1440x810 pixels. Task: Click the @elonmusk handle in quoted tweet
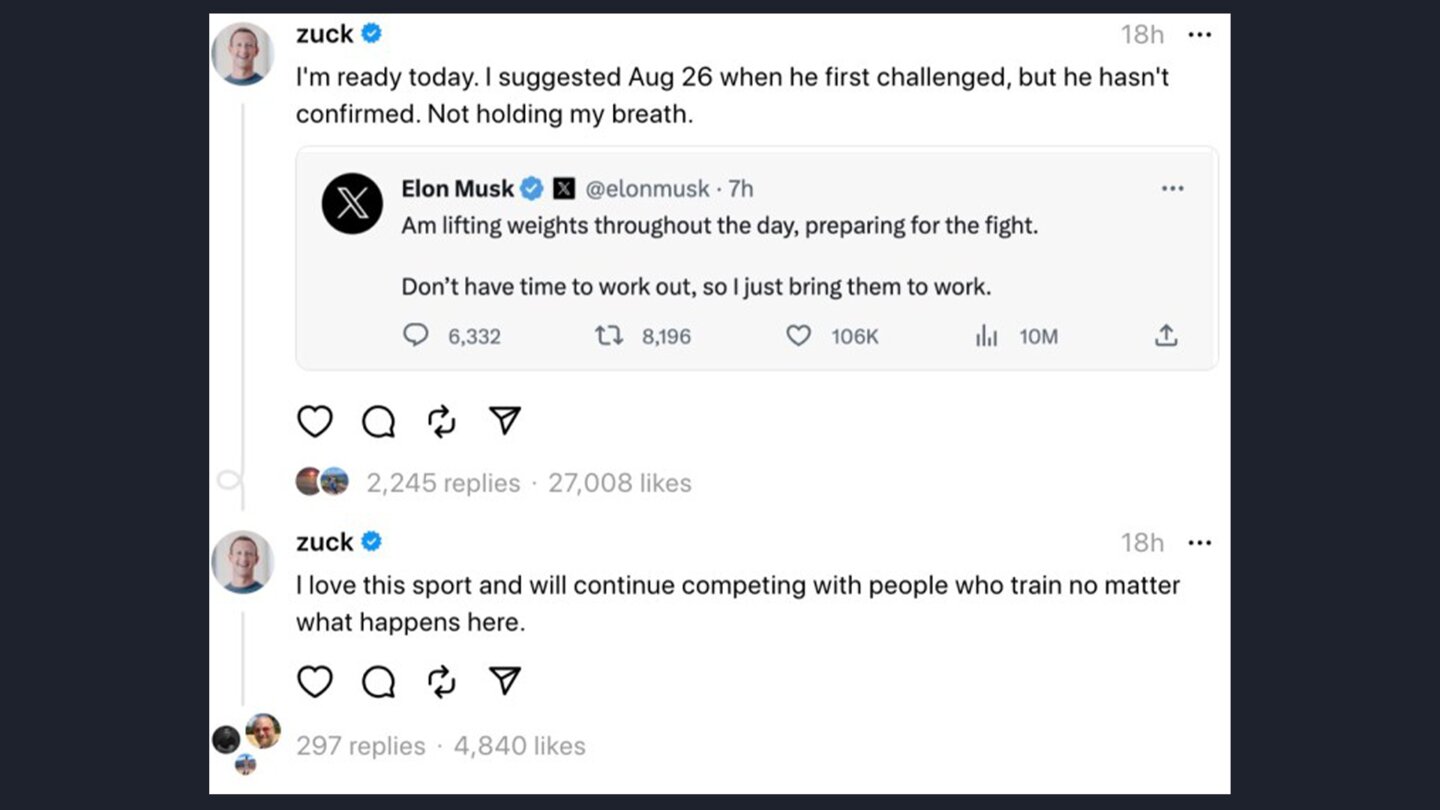pyautogui.click(x=647, y=188)
